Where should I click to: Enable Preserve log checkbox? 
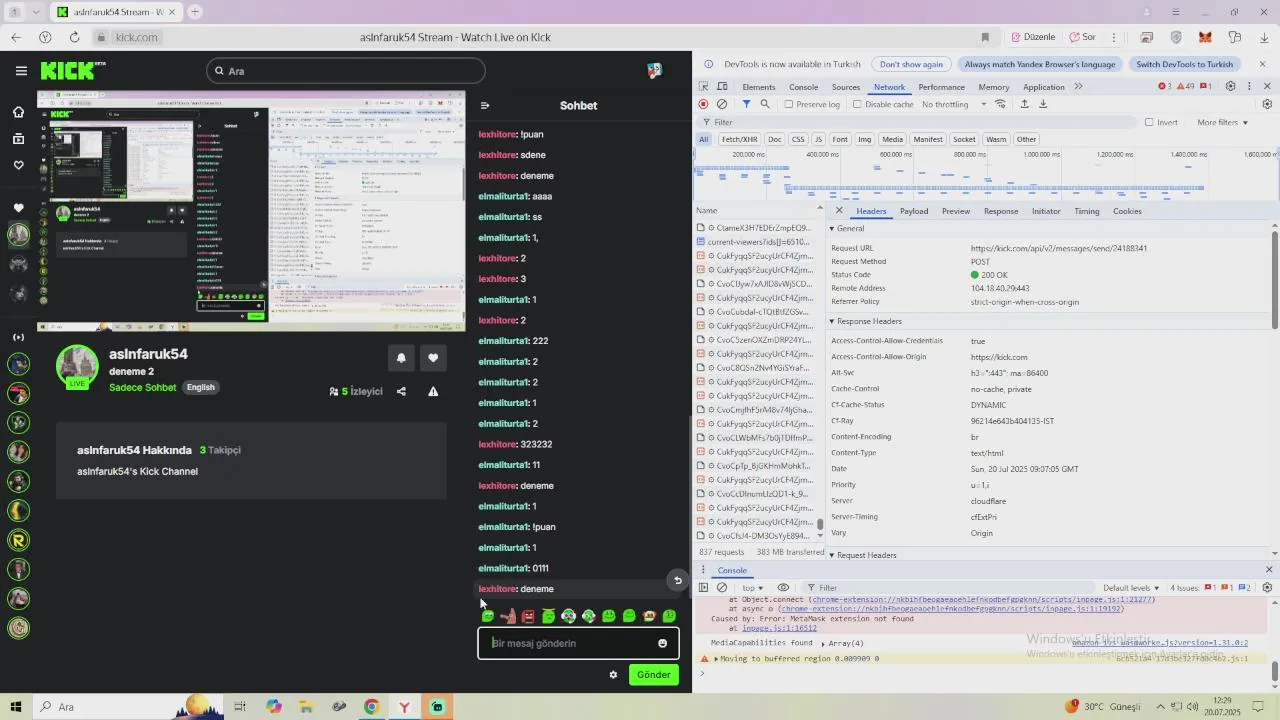[x=788, y=104]
